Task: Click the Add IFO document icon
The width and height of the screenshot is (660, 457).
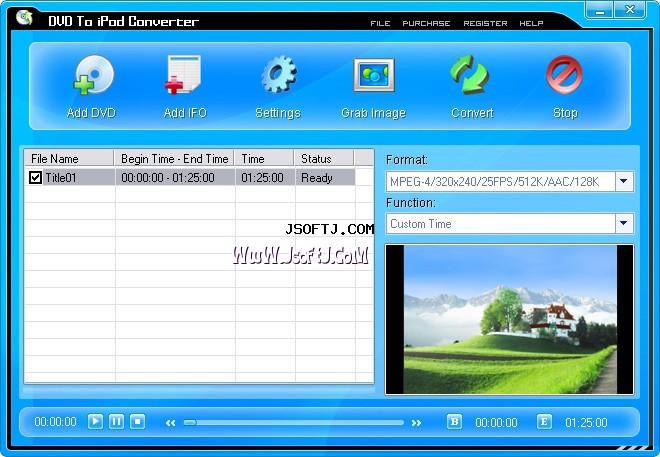Action: tap(183, 74)
